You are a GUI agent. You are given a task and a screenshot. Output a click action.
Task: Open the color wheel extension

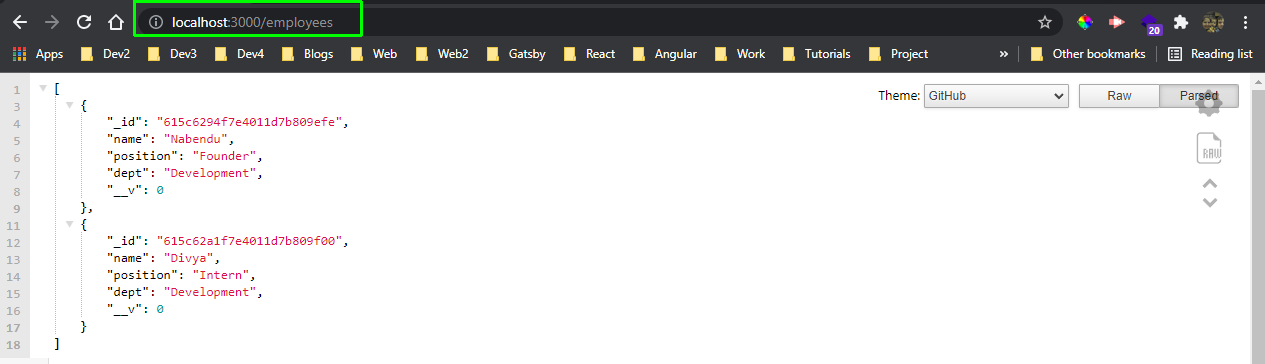click(x=1084, y=22)
